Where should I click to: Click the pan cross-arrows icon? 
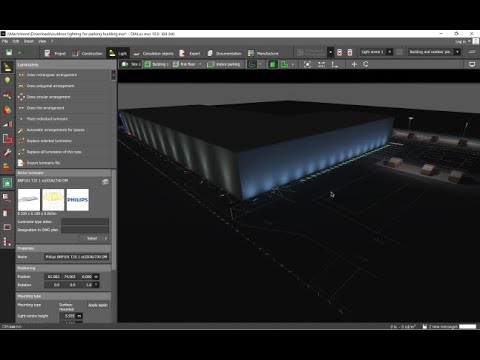(x=354, y=64)
